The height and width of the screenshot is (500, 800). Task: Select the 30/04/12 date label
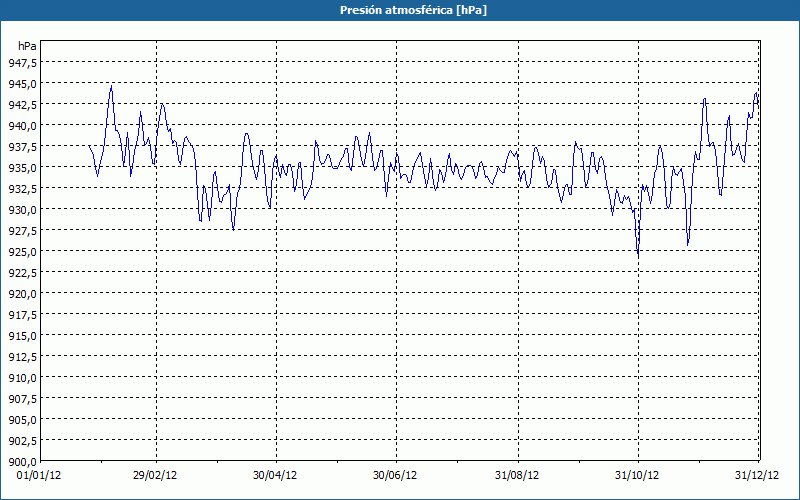[275, 476]
